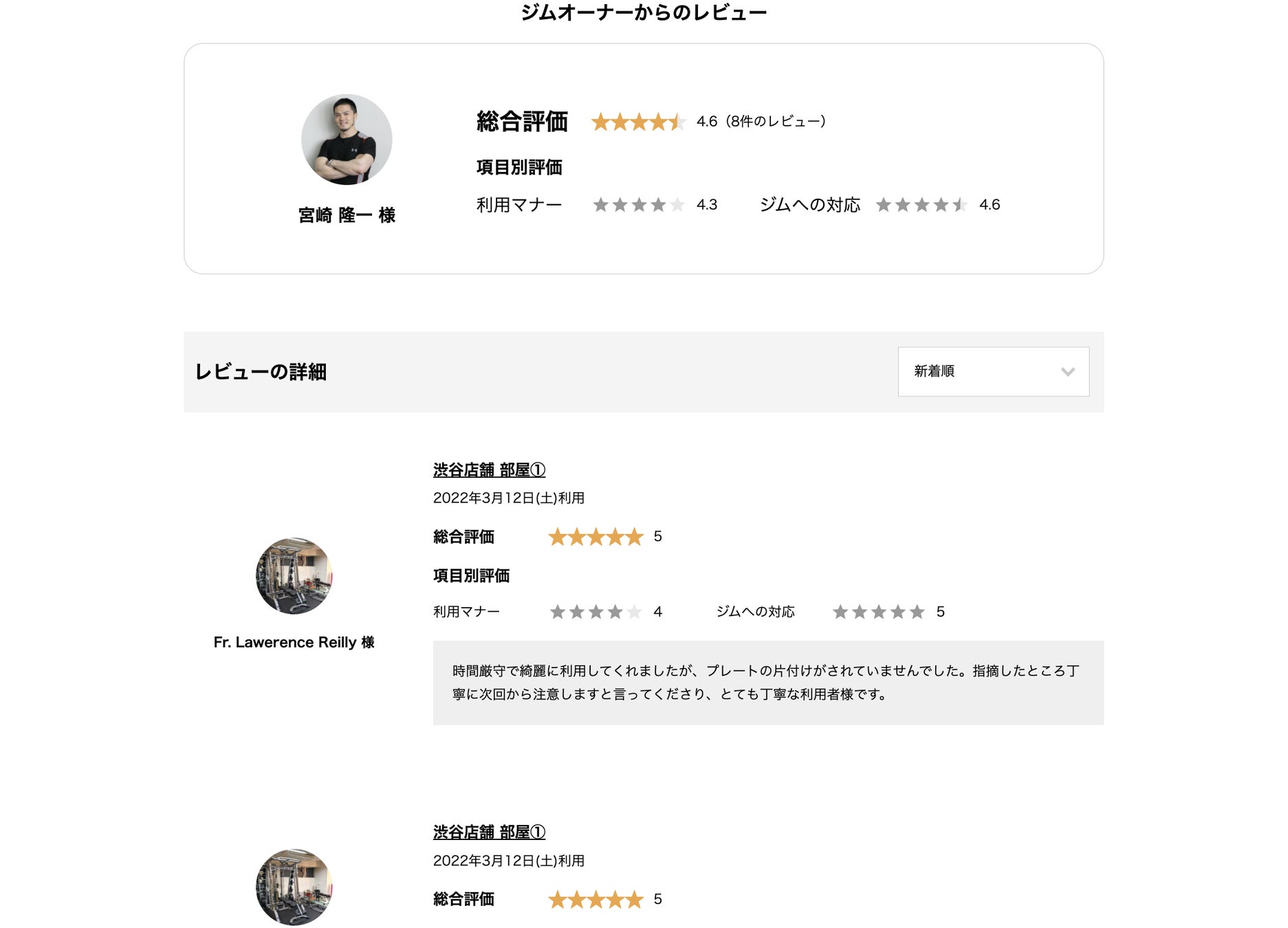Viewport: 1288px width, 928px height.
Task: Click second review's gold five-star rating
Action: point(596,899)
